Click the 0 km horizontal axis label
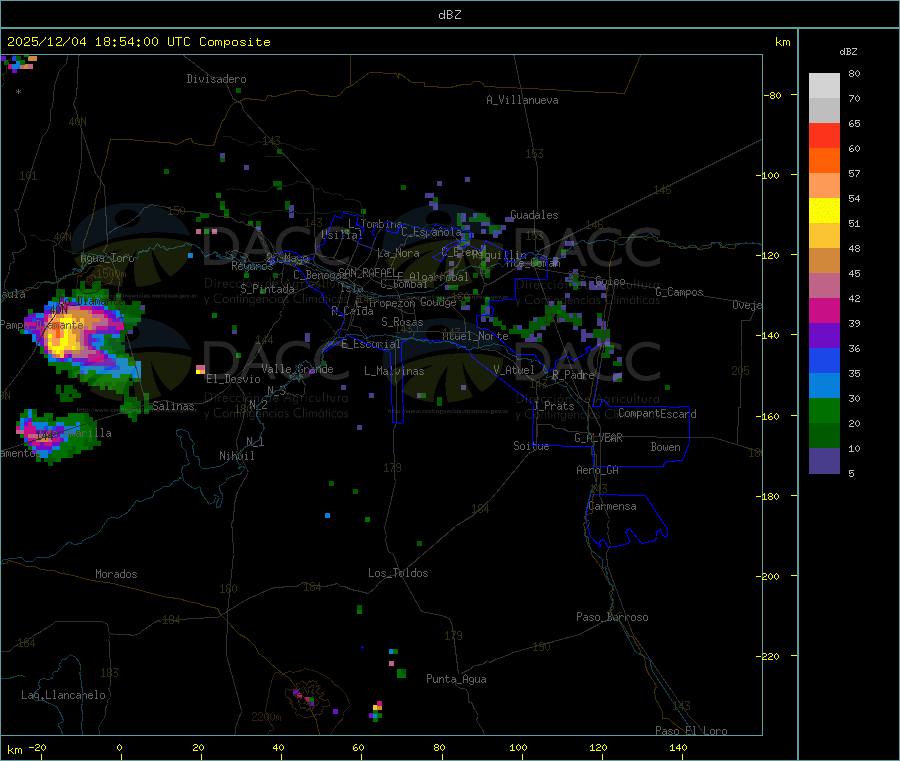The height and width of the screenshot is (761, 900). tap(119, 747)
